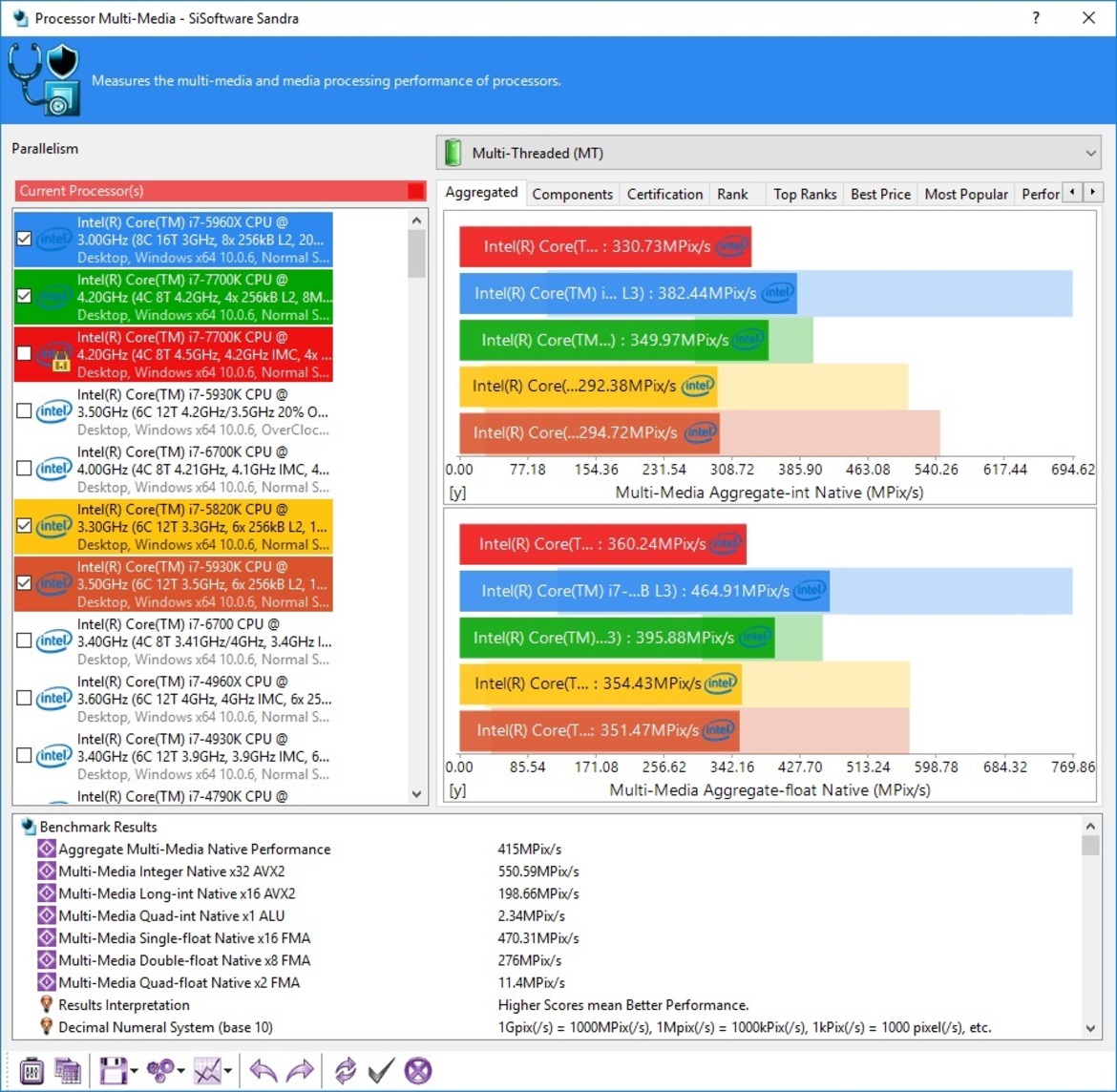Check the i7-4930K processor checkbox

click(x=24, y=755)
